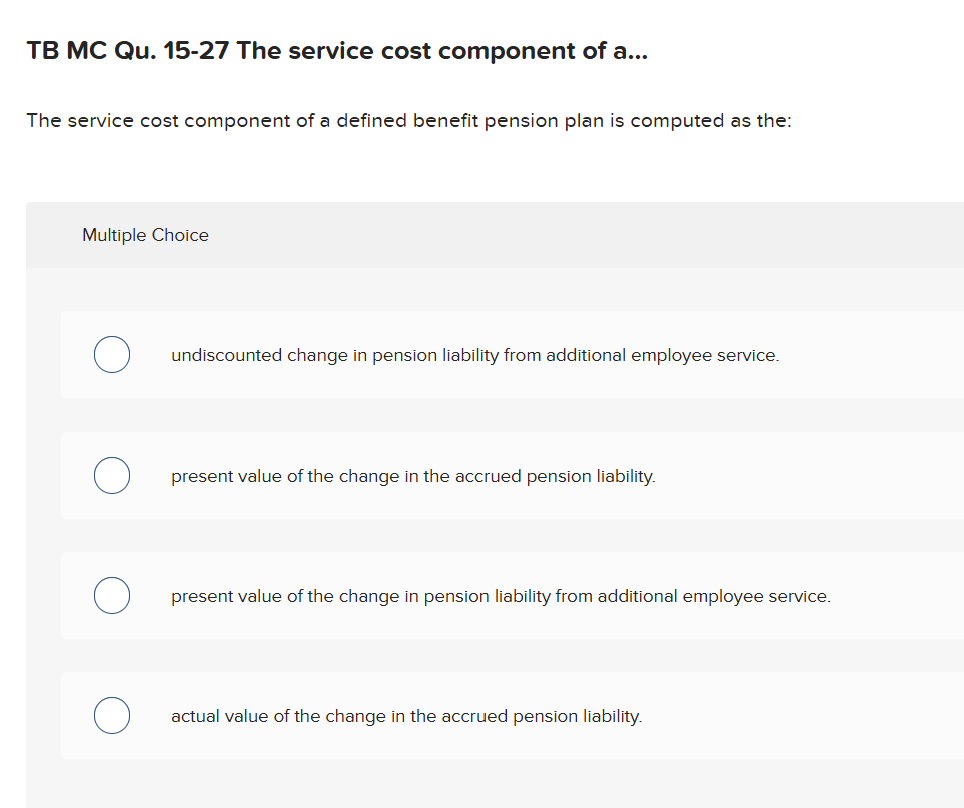The image size is (964, 808).
Task: Mark the radio button for the third answer option
Action: 111,595
